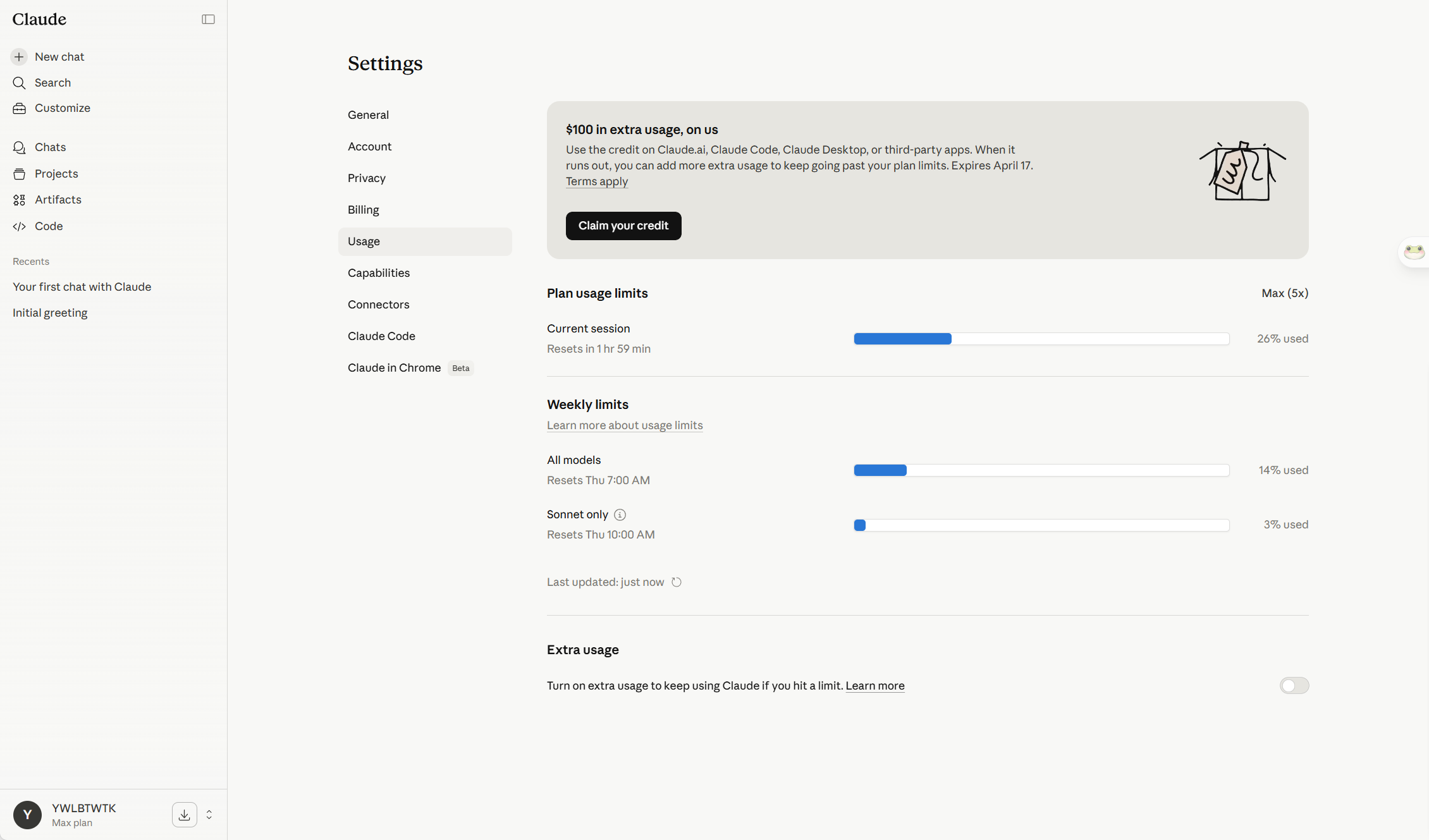Image resolution: width=1429 pixels, height=840 pixels.
Task: Click the New chat plus icon
Action: coord(19,57)
